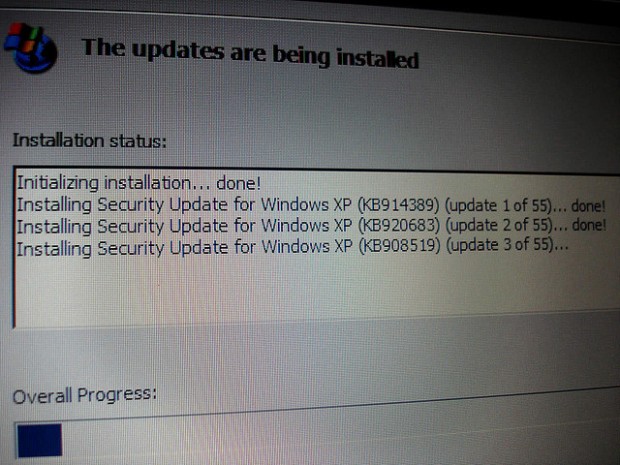Click the 'Initializing installation... done!' log line

click(x=139, y=183)
